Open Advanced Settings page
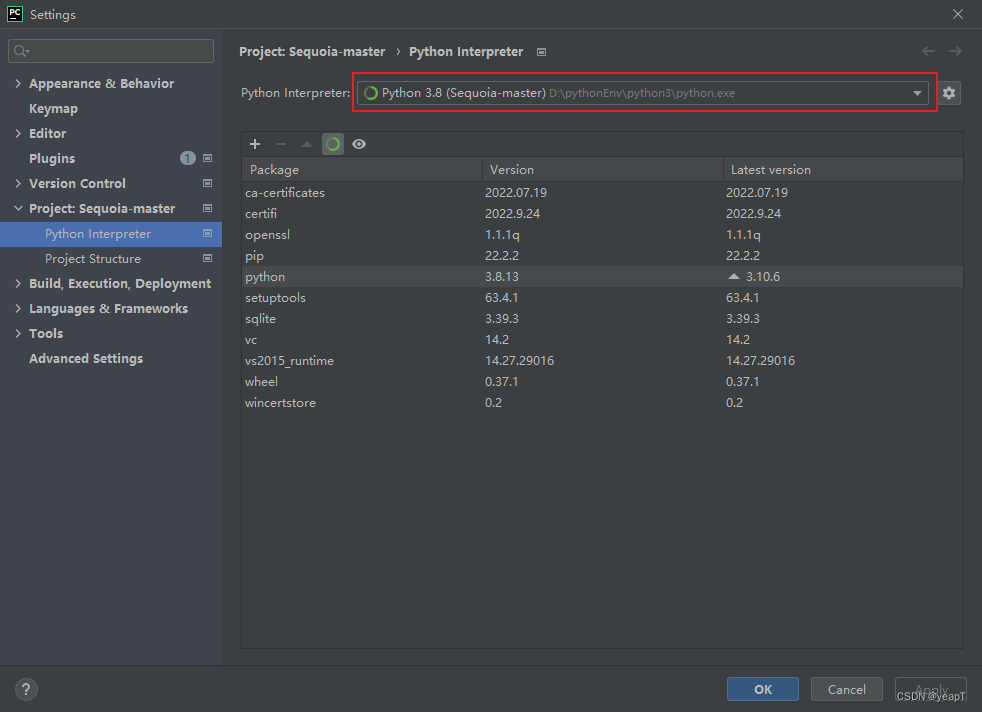982x712 pixels. click(86, 359)
